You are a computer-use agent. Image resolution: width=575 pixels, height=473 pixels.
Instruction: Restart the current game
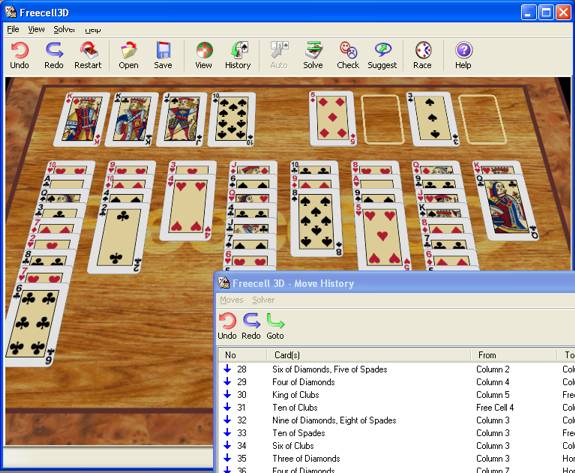click(88, 55)
